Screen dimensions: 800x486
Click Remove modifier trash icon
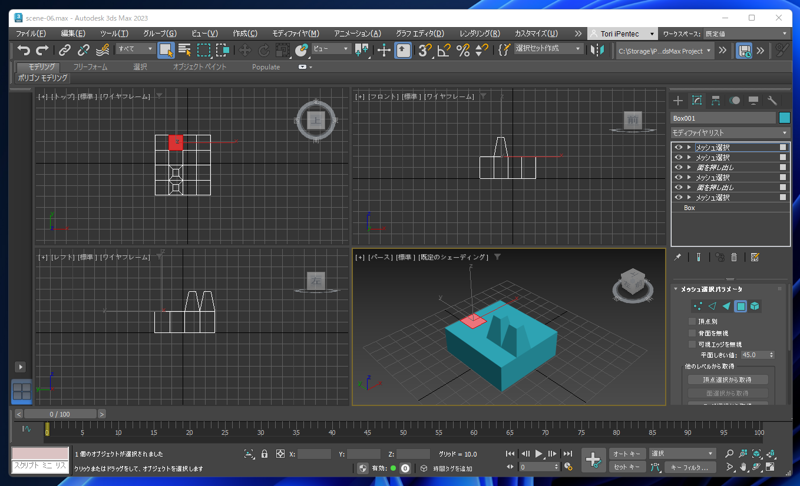tap(734, 258)
